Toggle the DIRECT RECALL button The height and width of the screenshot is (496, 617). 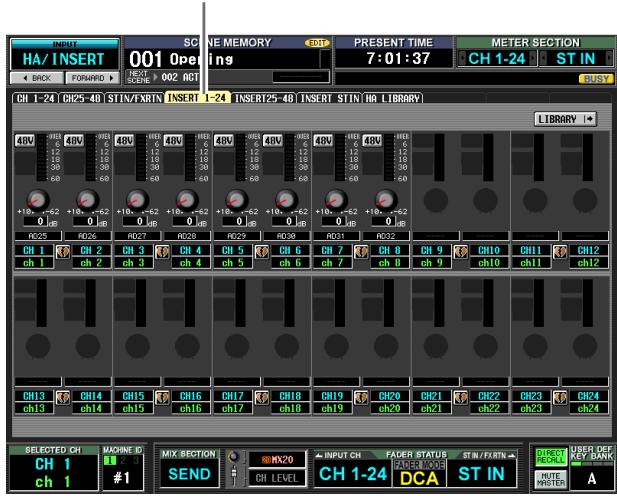[x=551, y=457]
